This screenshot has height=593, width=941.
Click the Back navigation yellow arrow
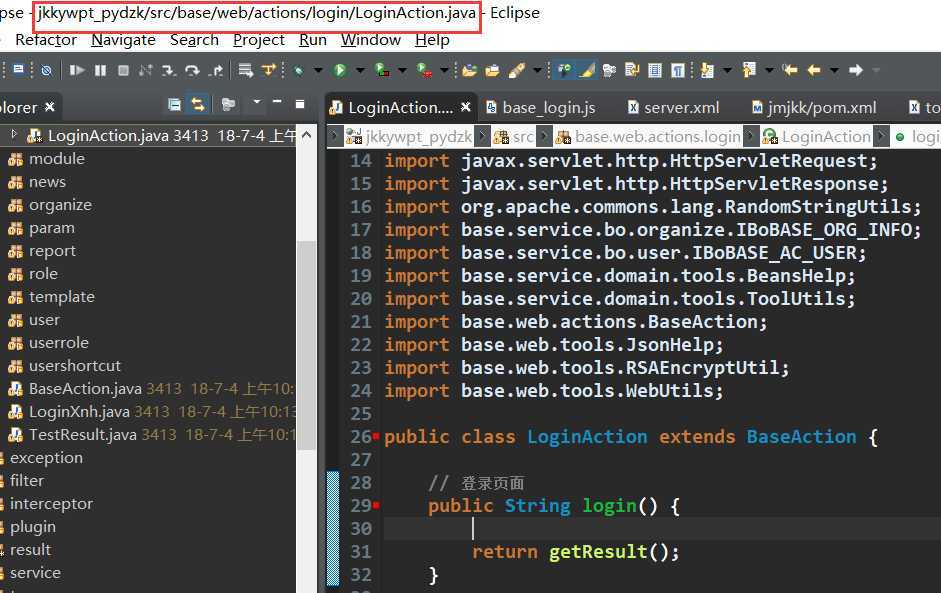814,70
